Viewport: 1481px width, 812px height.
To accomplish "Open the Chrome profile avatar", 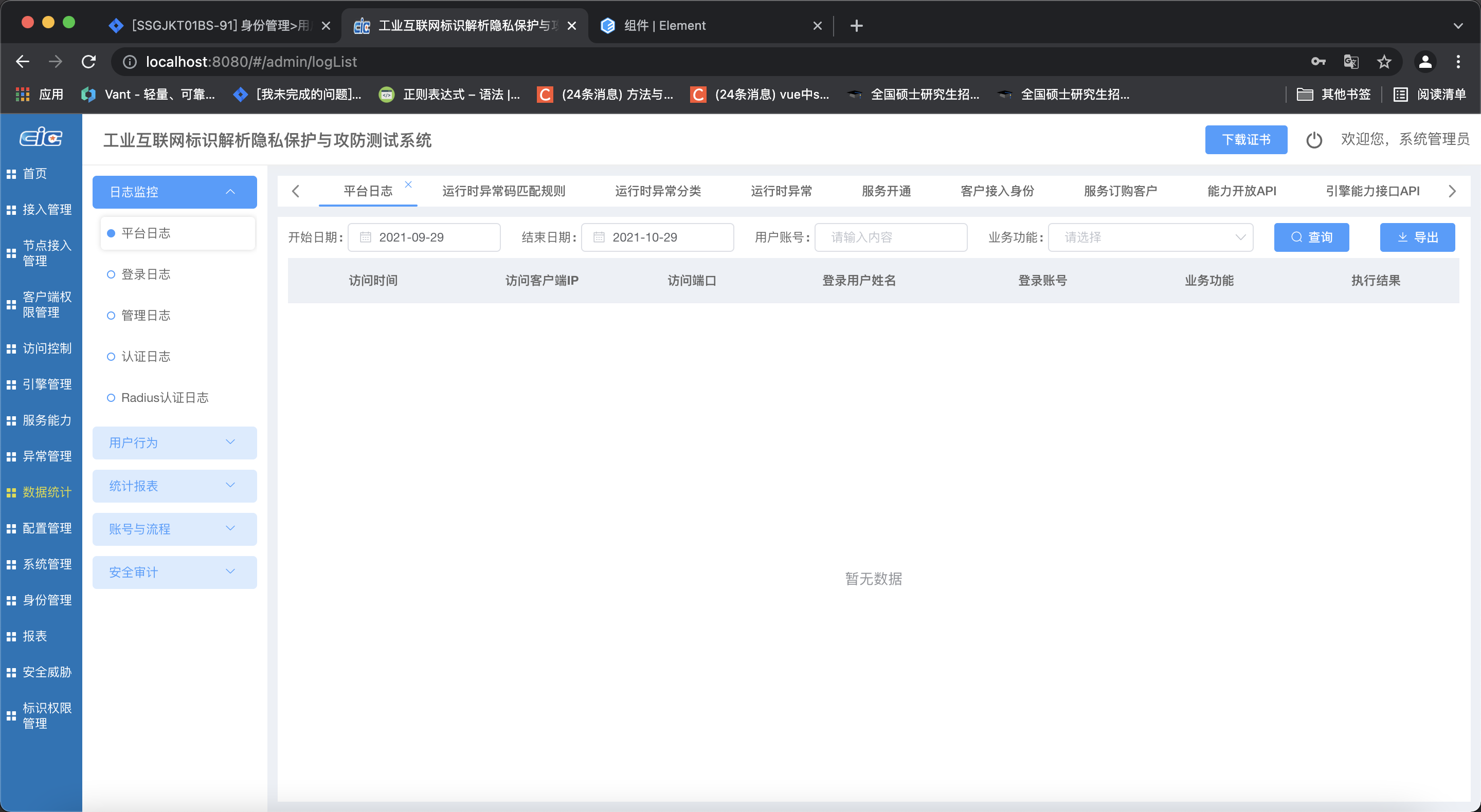I will pyautogui.click(x=1425, y=62).
